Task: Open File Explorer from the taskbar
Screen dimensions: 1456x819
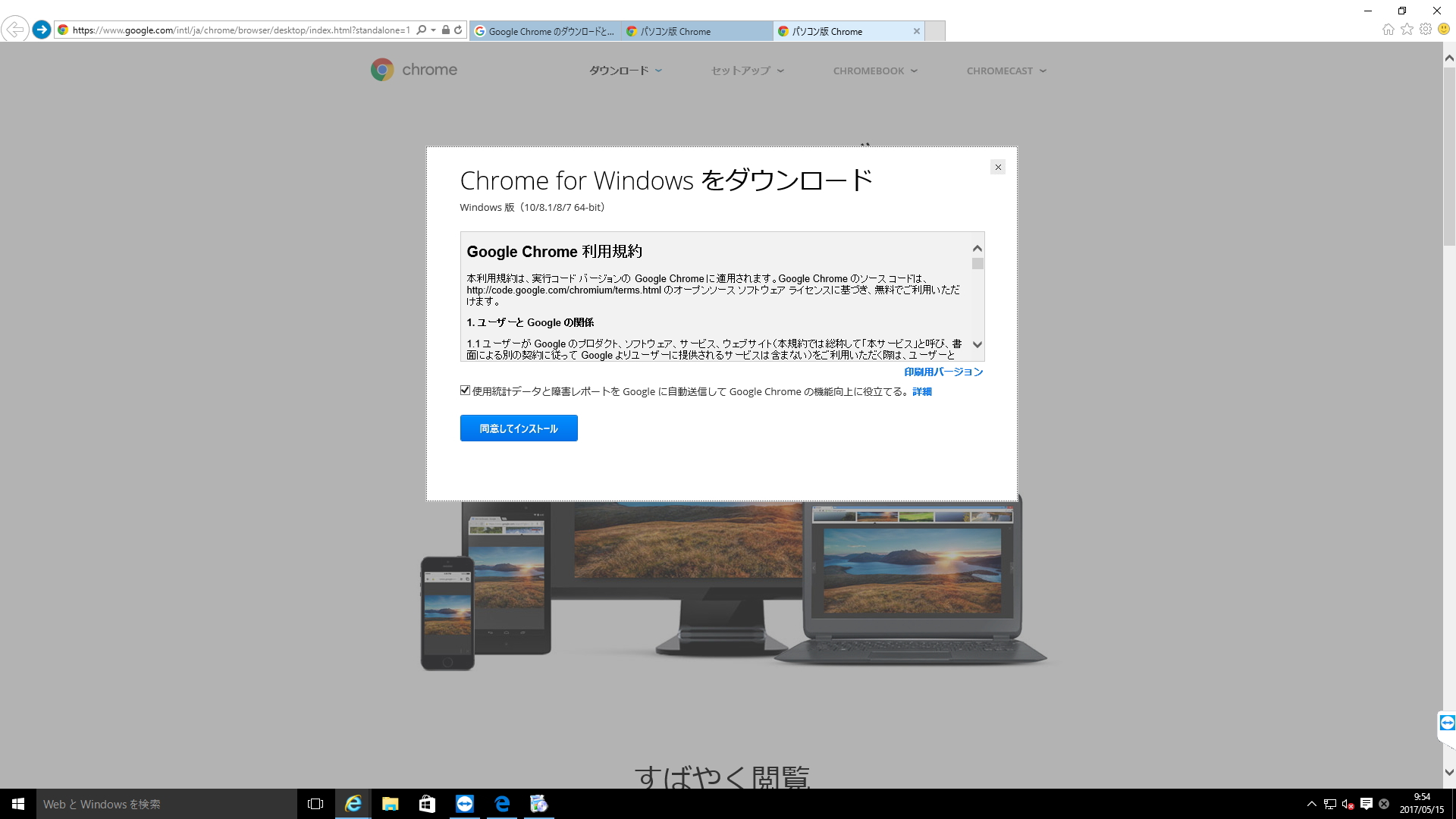Action: (390, 804)
